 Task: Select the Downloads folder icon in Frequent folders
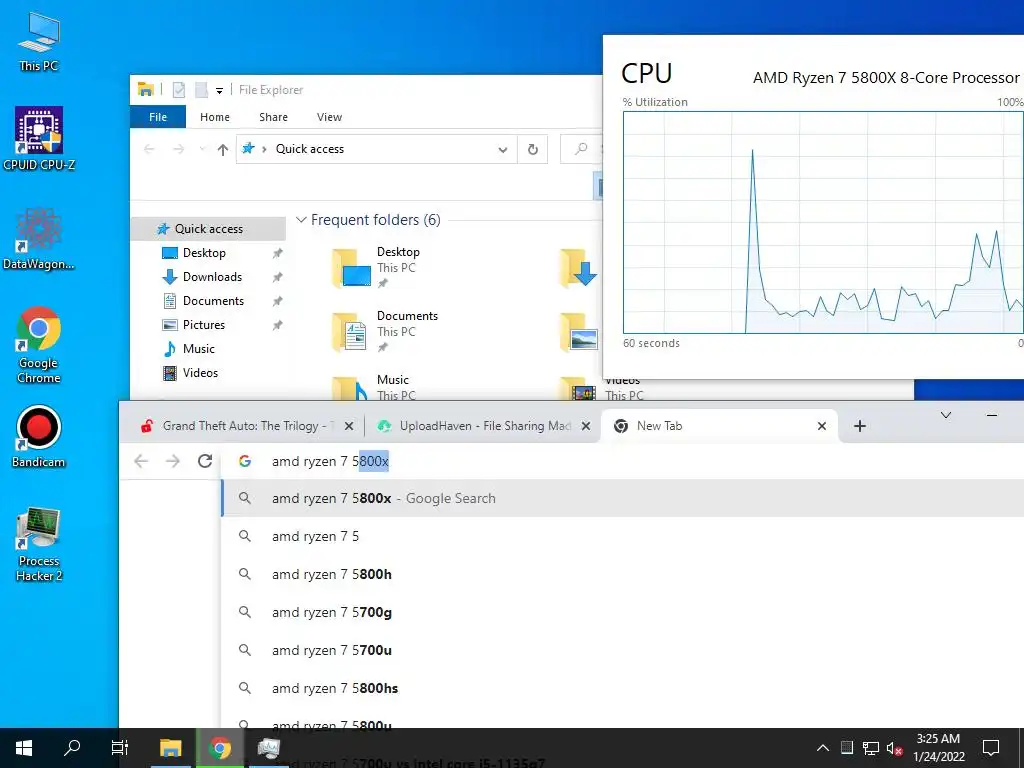tap(579, 268)
